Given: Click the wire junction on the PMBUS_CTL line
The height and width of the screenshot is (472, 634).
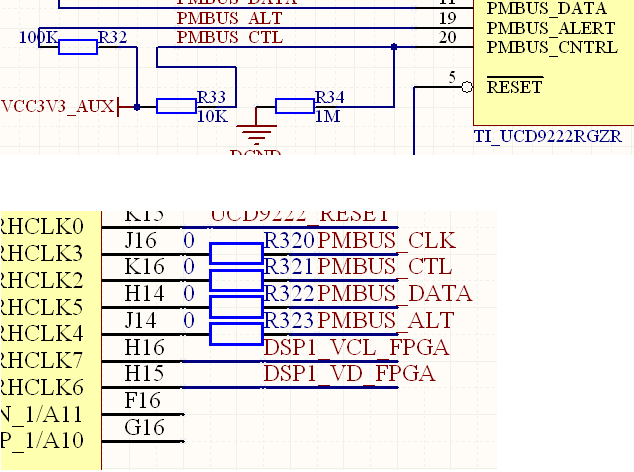Looking at the screenshot, I should pyautogui.click(x=394, y=47).
